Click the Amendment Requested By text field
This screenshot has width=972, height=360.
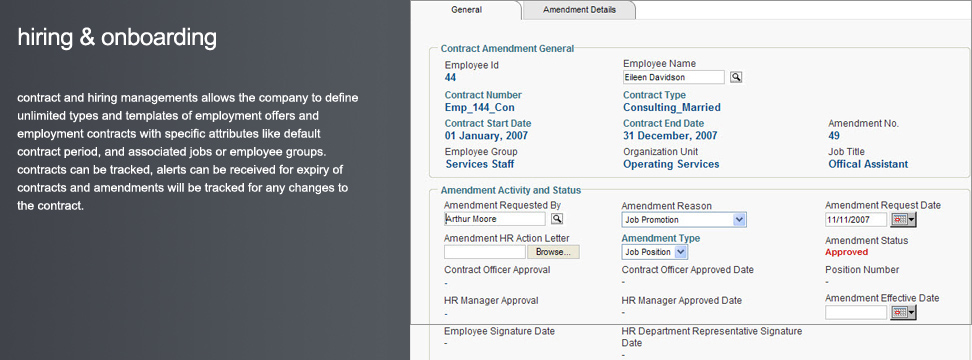(x=495, y=219)
